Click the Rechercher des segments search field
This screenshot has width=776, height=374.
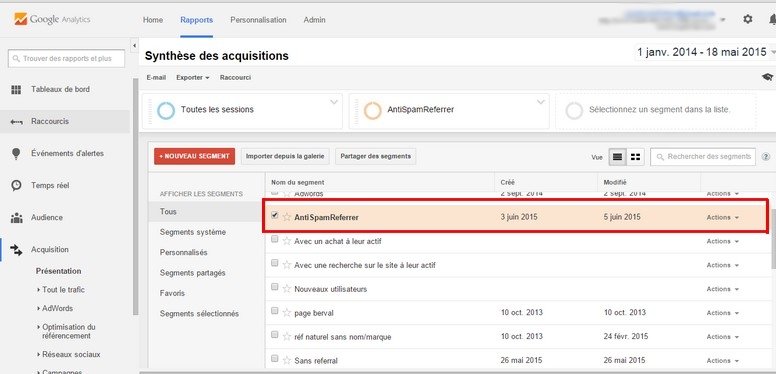click(x=703, y=157)
